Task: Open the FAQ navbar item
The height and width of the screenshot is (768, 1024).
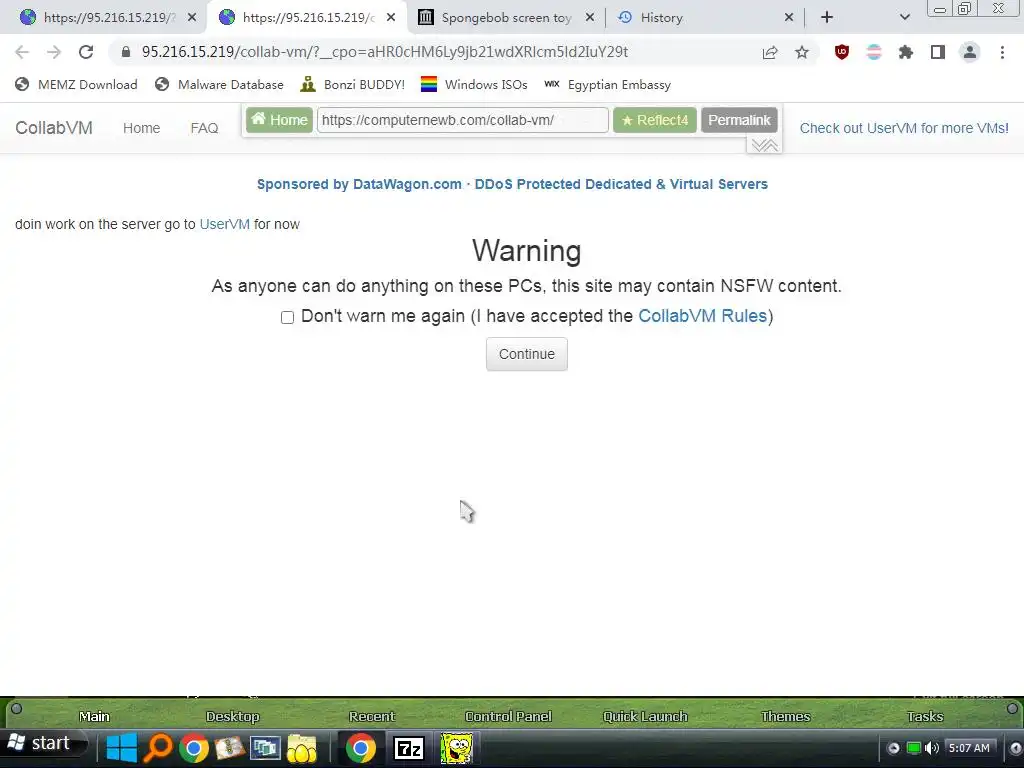Action: [204, 128]
